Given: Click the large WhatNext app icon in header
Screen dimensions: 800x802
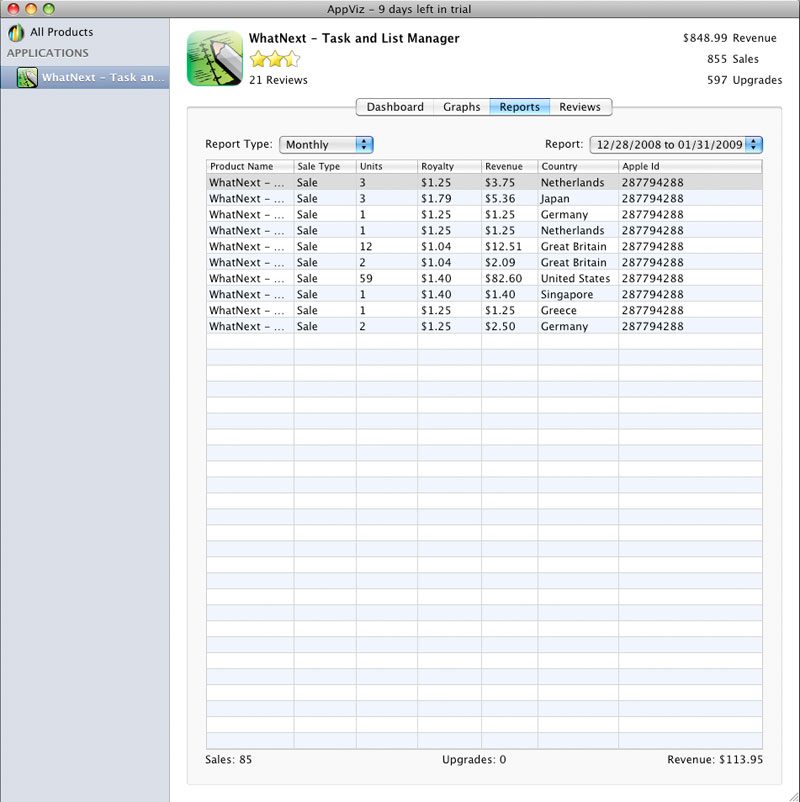Looking at the screenshot, I should point(215,58).
